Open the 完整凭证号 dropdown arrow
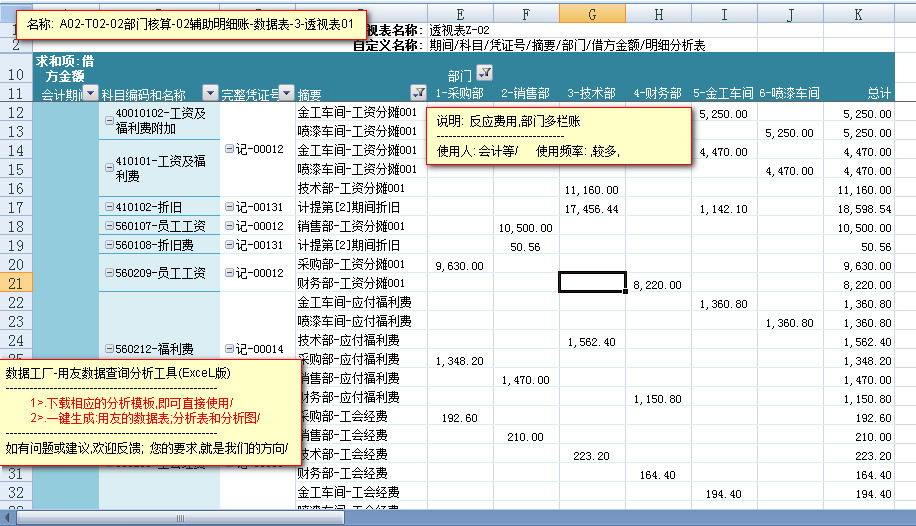The height and width of the screenshot is (526, 916). (286, 93)
